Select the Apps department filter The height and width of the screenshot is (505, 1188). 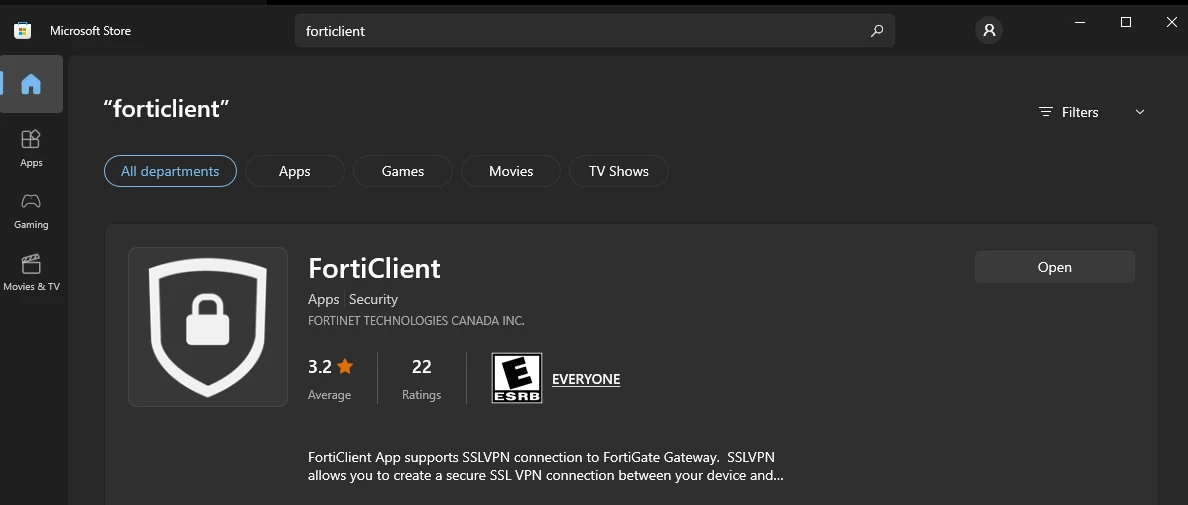click(295, 171)
